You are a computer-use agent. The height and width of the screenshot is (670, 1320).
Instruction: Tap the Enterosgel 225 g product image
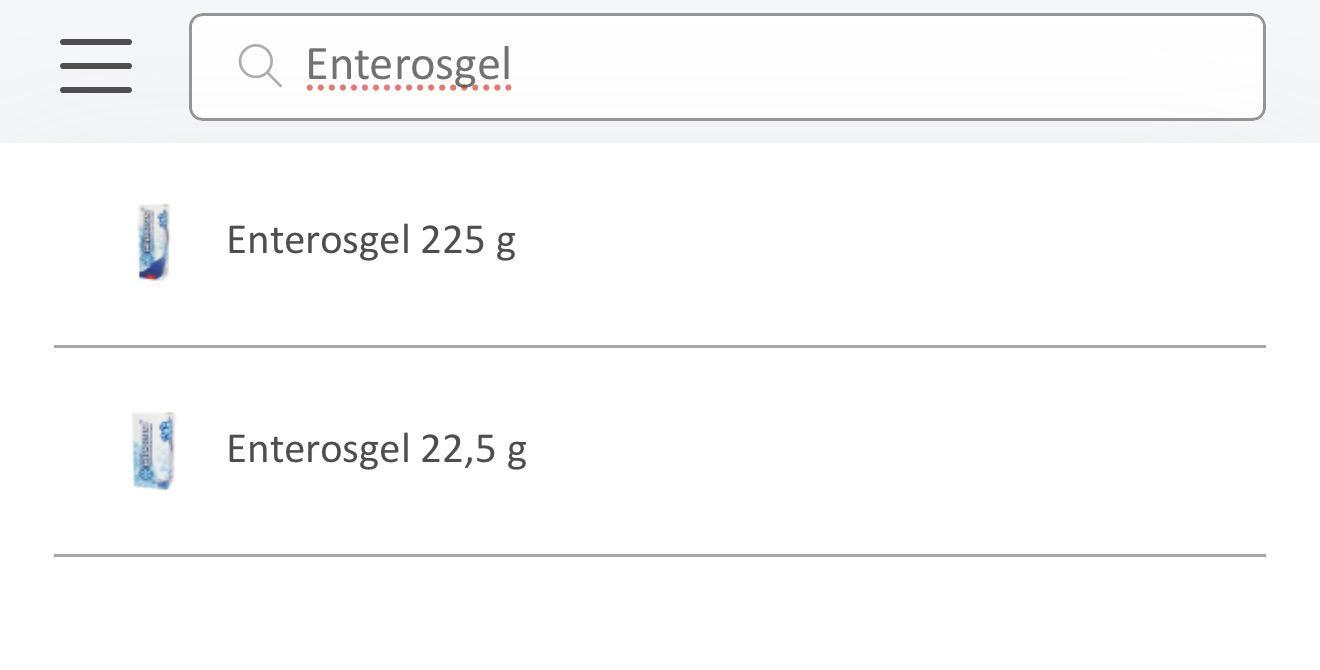coord(153,242)
